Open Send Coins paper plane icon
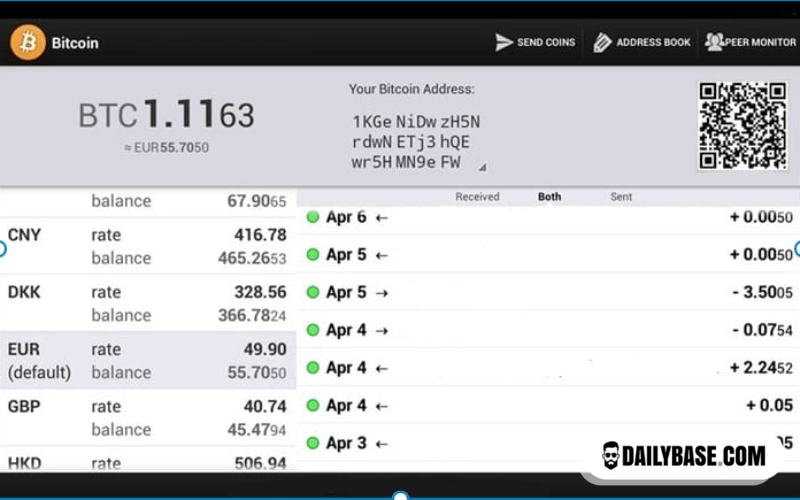800x500 pixels. (504, 42)
